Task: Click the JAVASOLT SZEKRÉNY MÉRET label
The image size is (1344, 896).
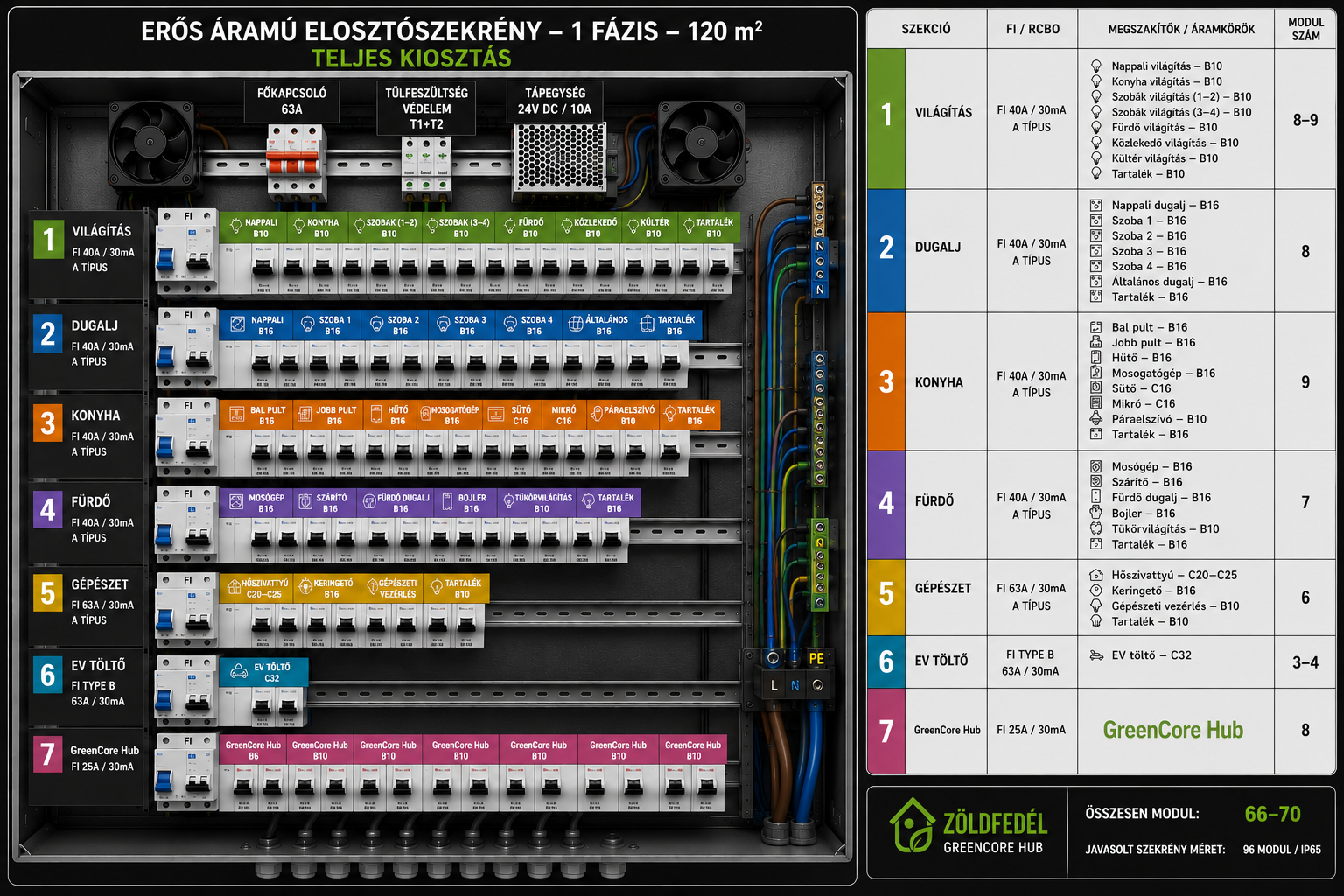Action: point(1155,850)
